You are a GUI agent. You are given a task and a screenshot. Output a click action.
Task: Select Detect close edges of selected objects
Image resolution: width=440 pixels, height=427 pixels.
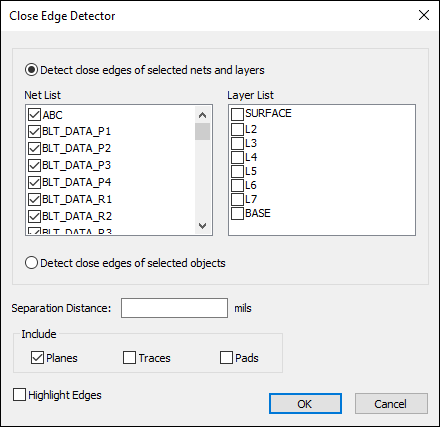[x=31, y=263]
